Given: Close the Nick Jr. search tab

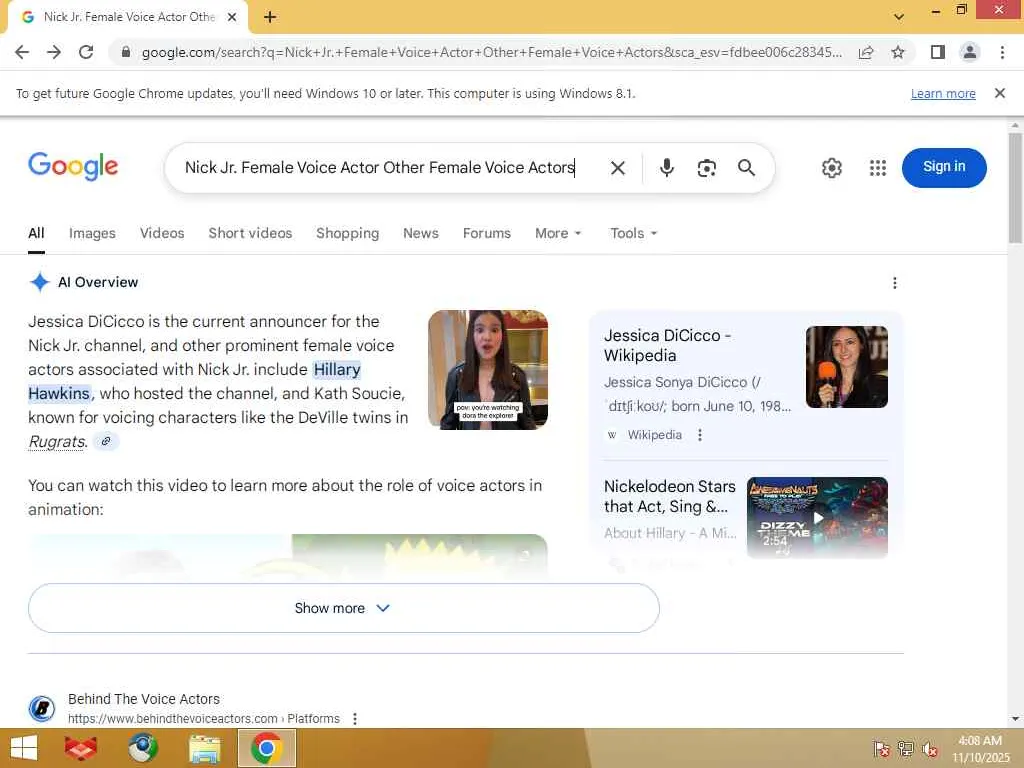Looking at the screenshot, I should tap(232, 17).
